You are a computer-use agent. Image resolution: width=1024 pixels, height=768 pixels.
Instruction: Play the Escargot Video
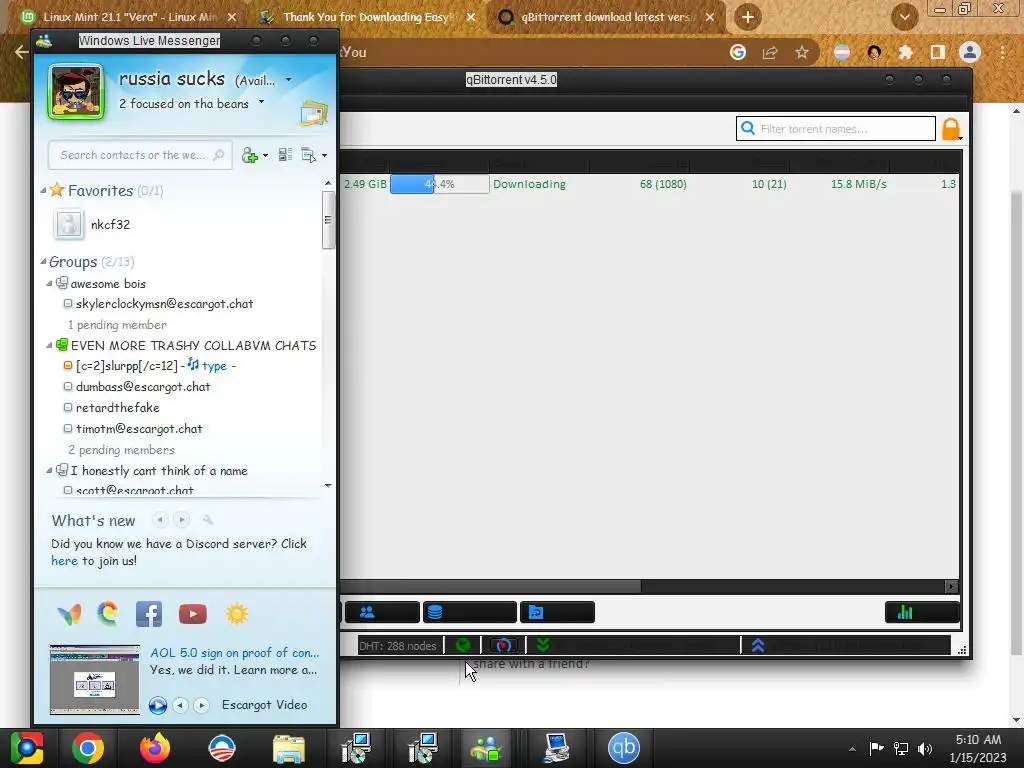(157, 705)
